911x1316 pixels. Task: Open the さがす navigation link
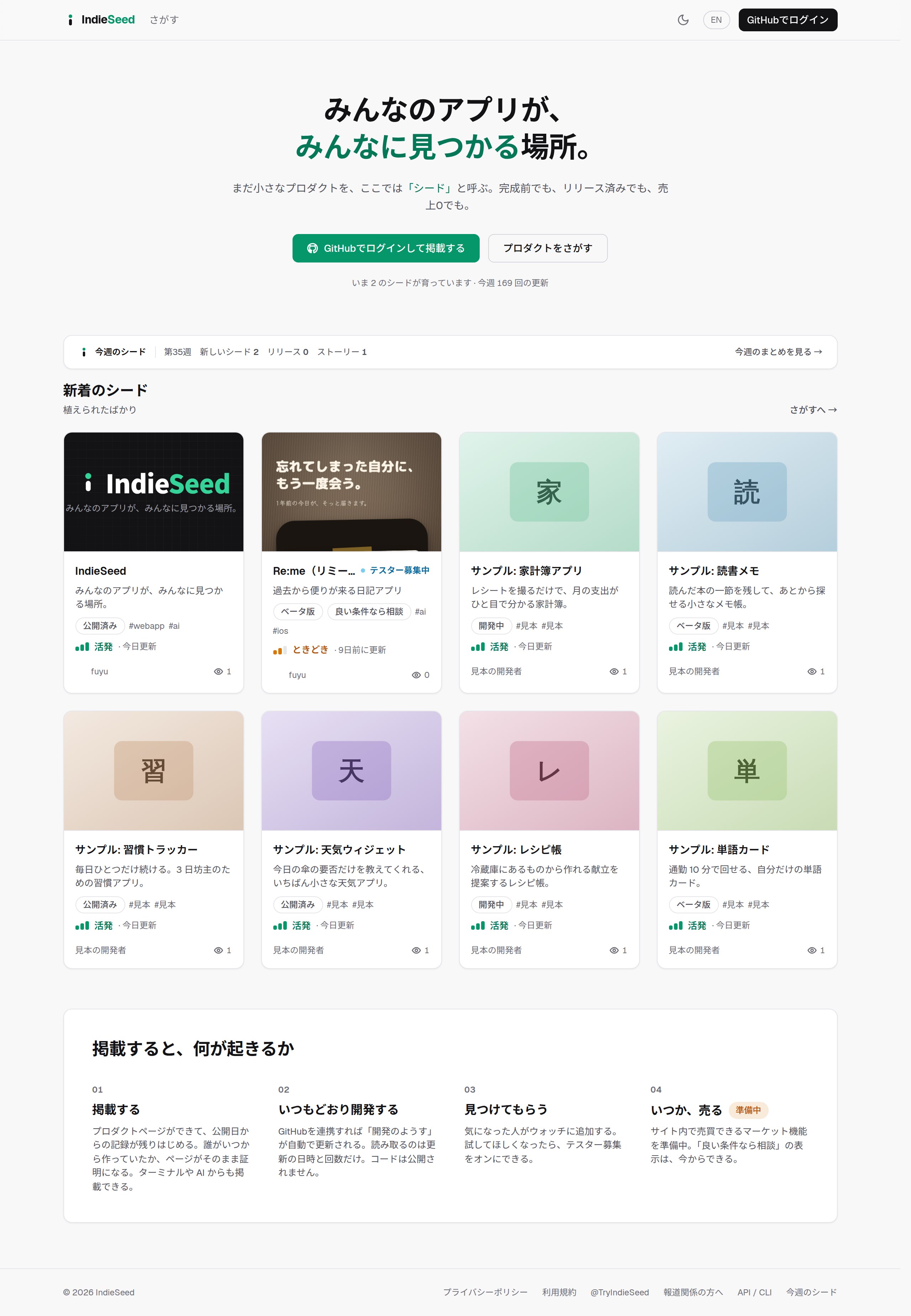click(164, 20)
